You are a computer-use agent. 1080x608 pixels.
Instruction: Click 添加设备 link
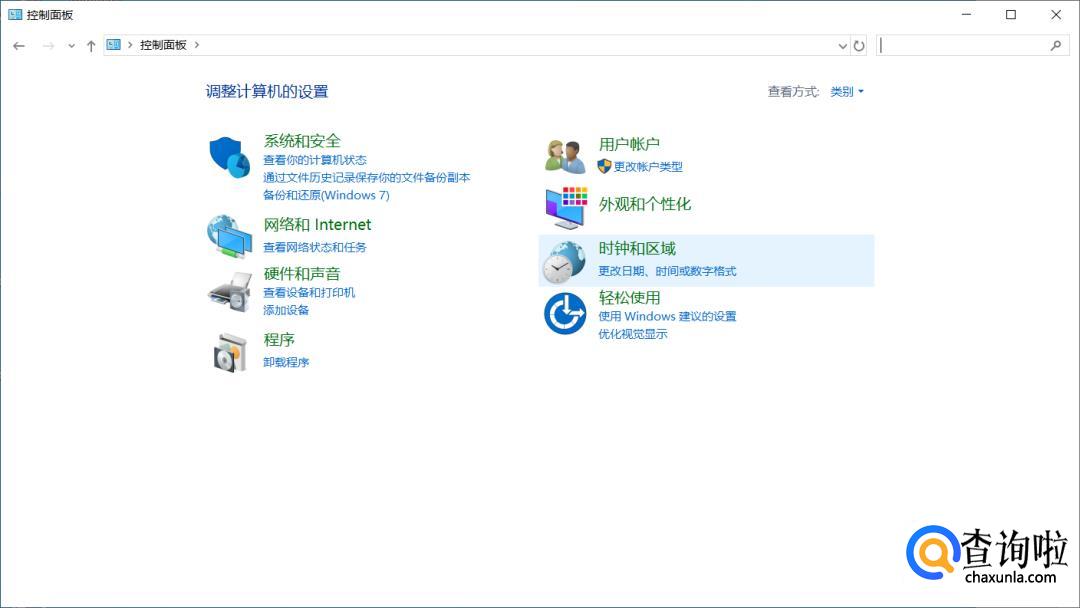click(x=286, y=311)
